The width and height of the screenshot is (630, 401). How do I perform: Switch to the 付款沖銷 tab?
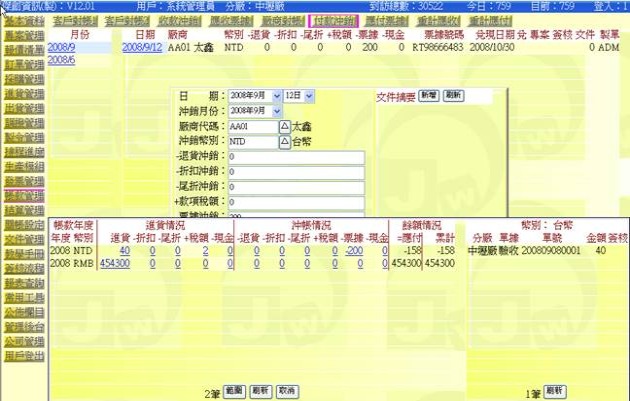click(x=333, y=20)
